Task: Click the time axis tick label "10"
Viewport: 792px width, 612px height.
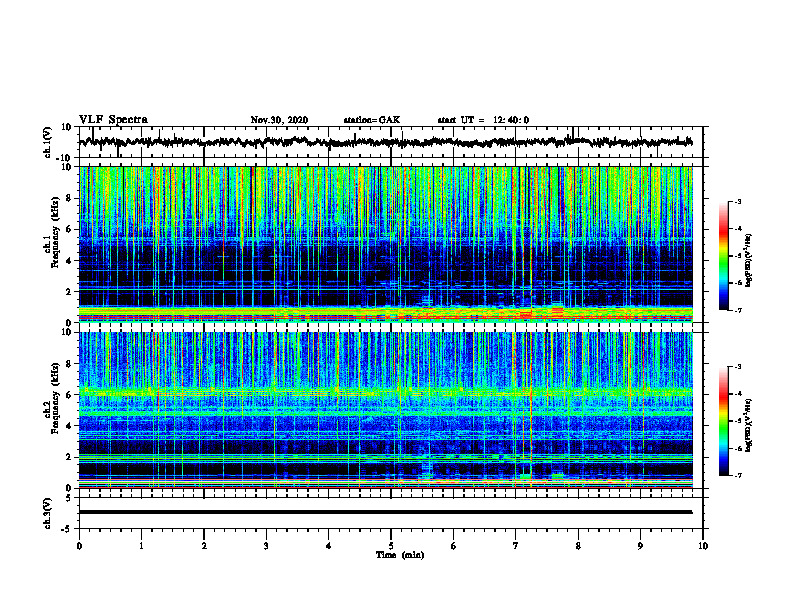Action: (x=703, y=546)
